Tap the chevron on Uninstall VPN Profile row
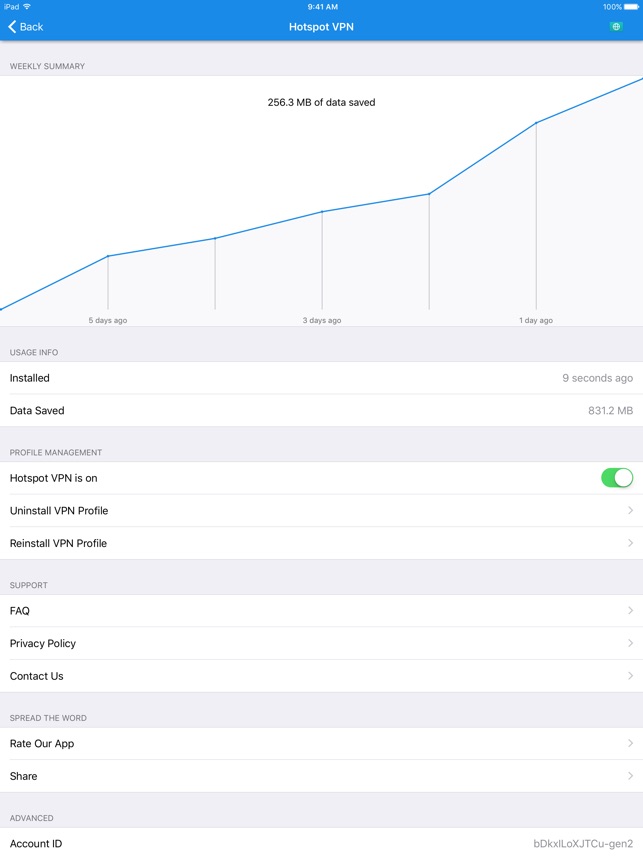 [x=630, y=511]
